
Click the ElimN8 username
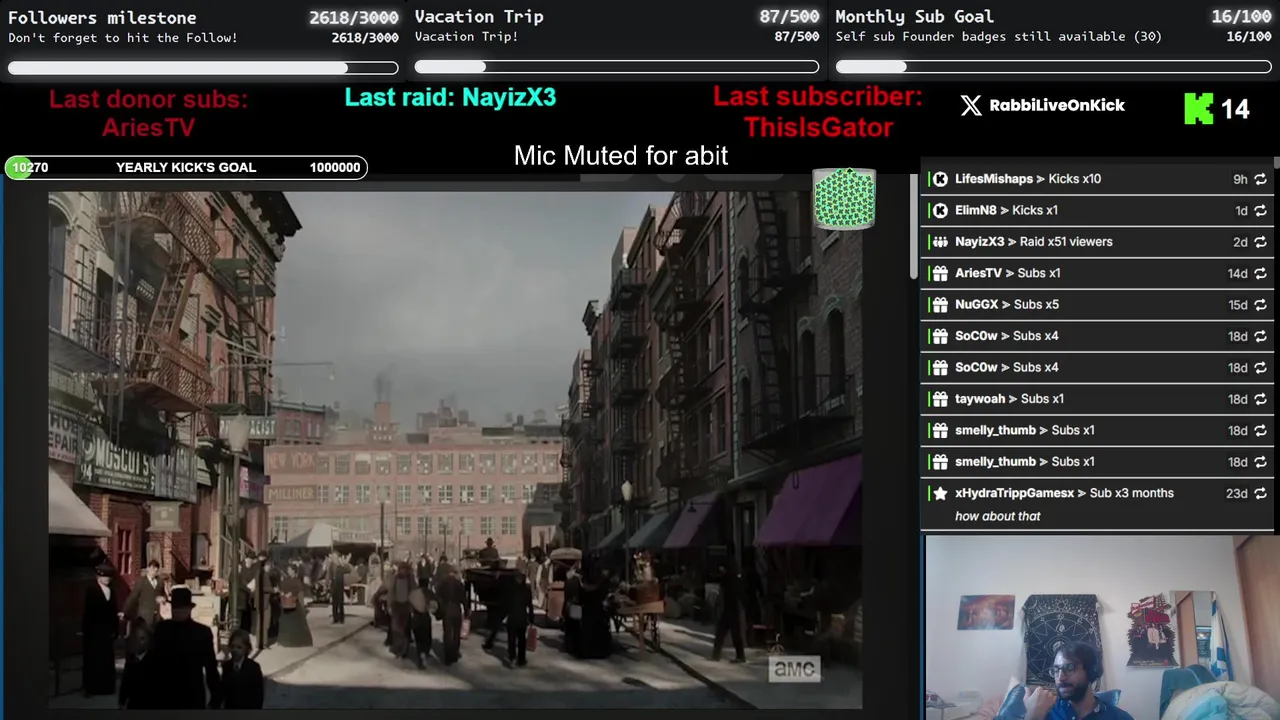point(976,210)
